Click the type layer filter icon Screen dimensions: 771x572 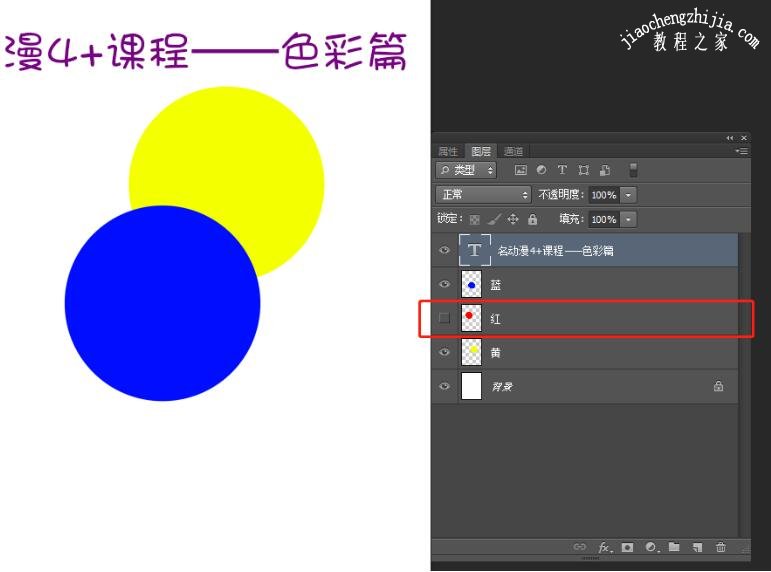tap(562, 171)
